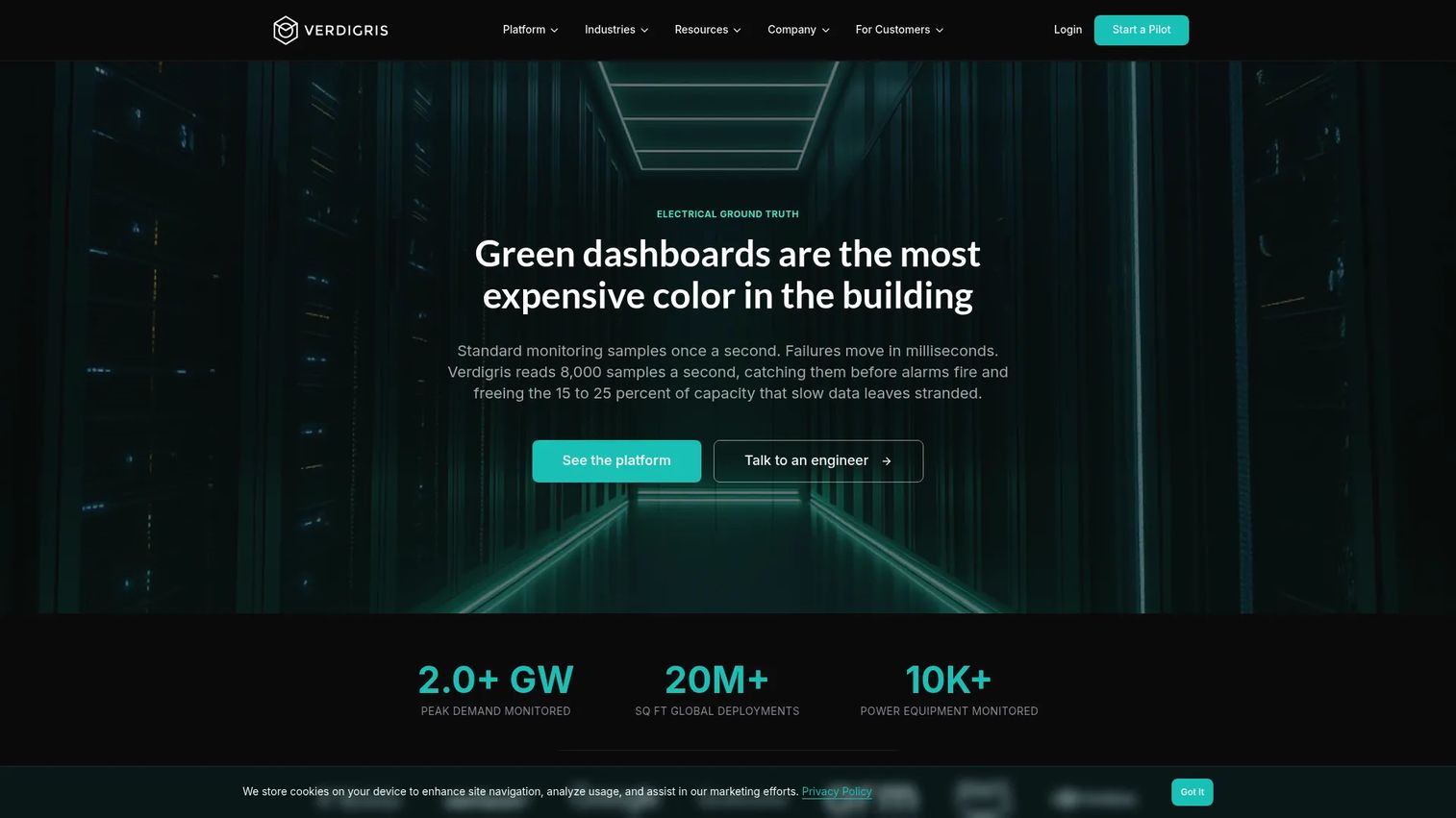Image resolution: width=1456 pixels, height=818 pixels.
Task: Click the PEAK DEMAND MONITORED label
Action: (x=496, y=711)
